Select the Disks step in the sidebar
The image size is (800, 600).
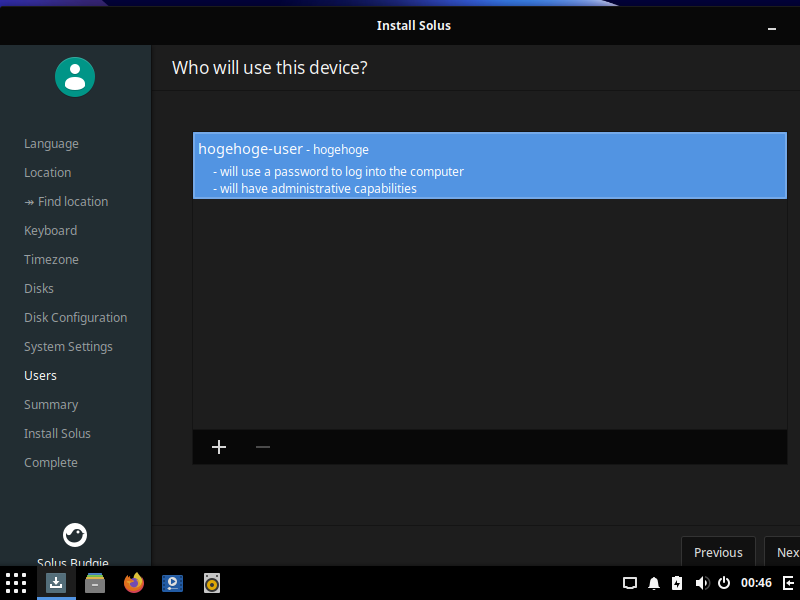click(x=39, y=288)
